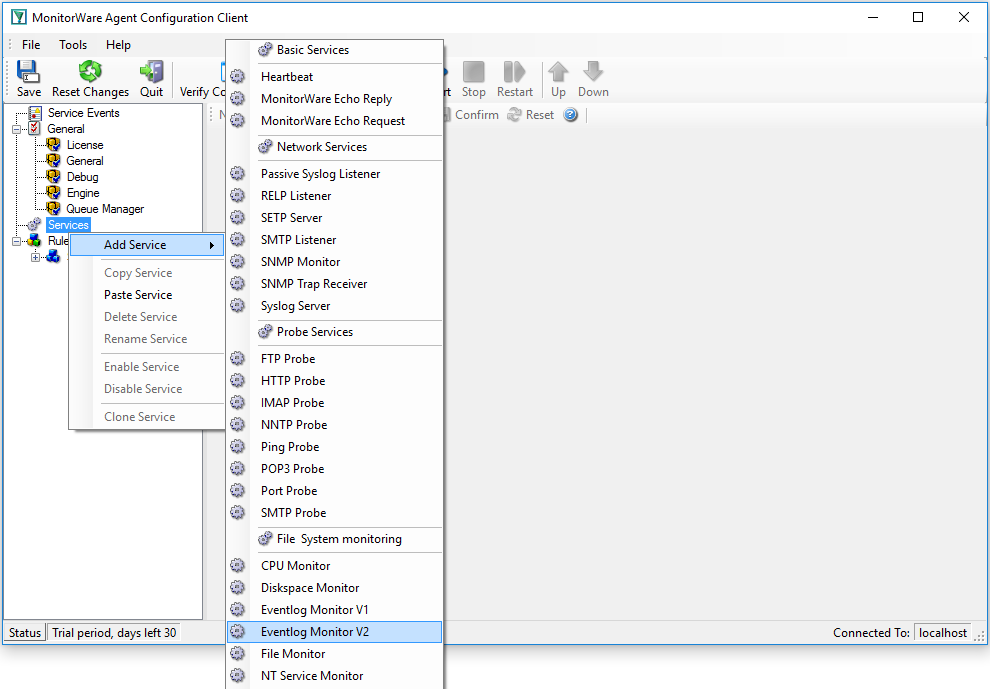This screenshot has height=689, width=990.
Task: Add an HTTP Probe service
Action: click(x=335, y=381)
